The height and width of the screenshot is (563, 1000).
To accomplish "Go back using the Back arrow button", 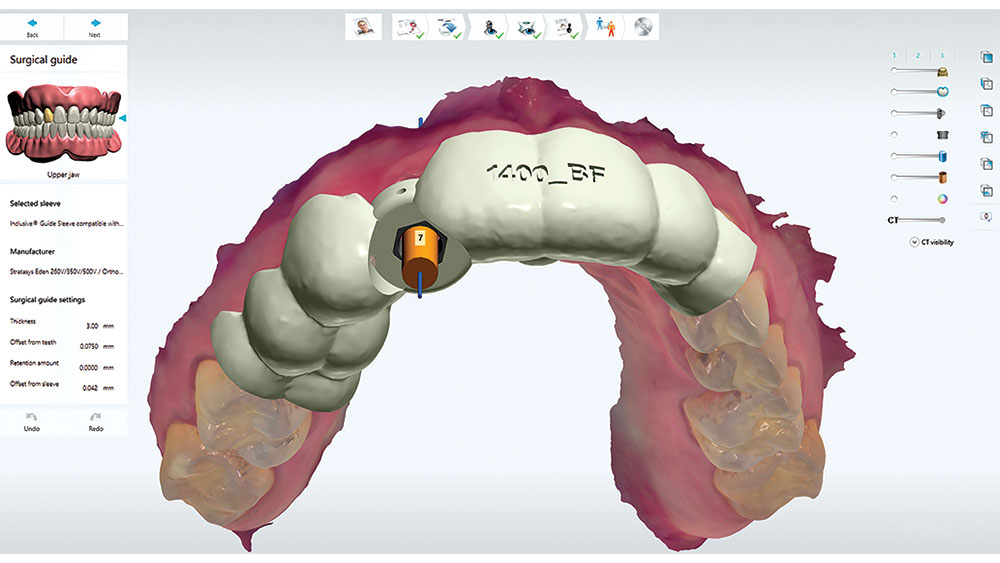I will 32,27.
